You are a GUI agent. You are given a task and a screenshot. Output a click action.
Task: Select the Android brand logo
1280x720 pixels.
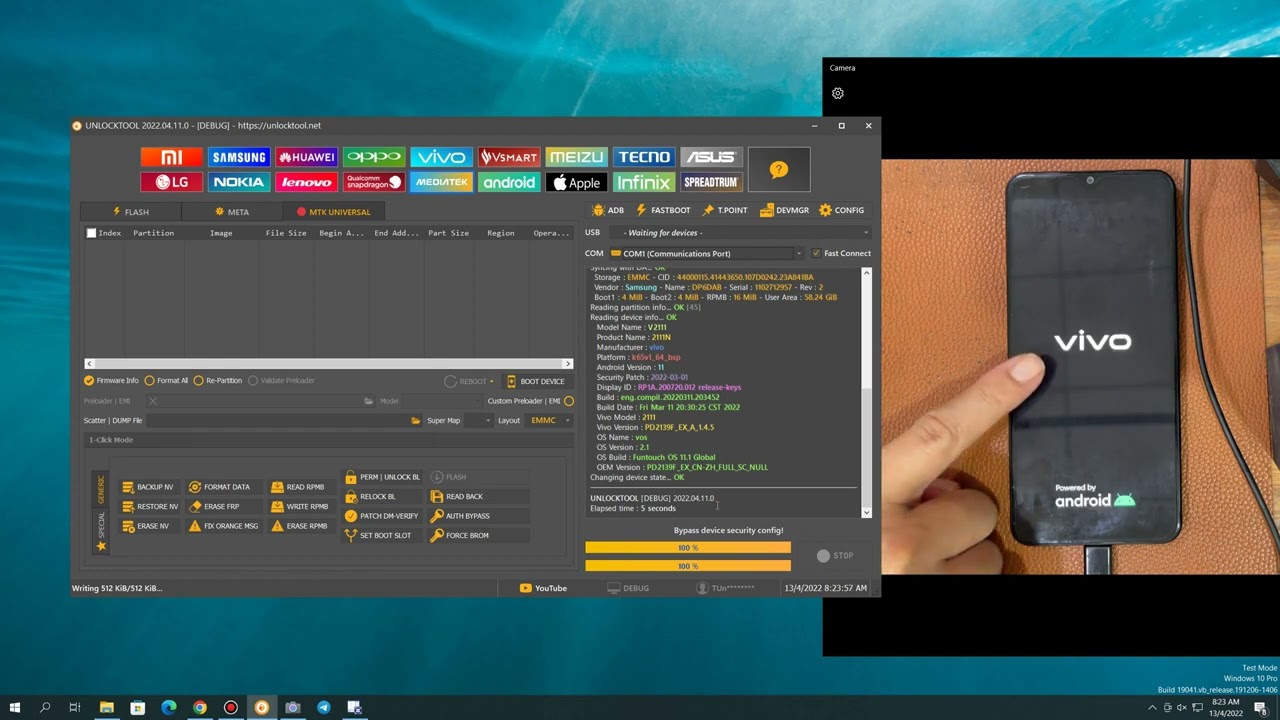(509, 182)
